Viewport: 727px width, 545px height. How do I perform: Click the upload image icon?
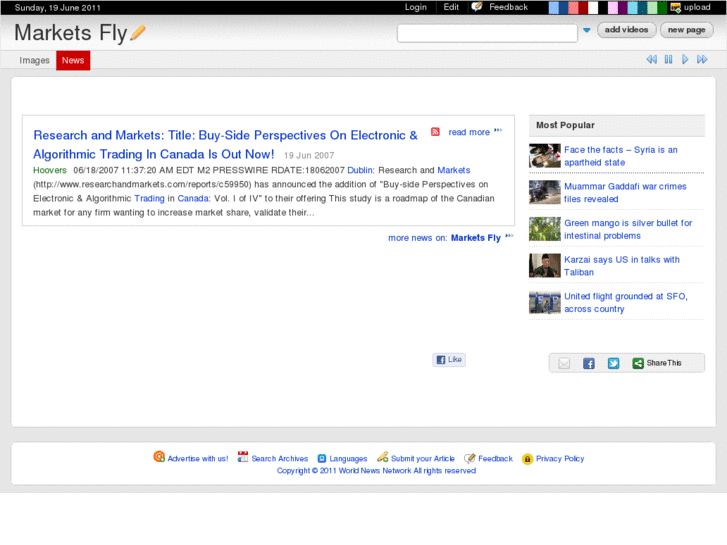[x=676, y=7]
